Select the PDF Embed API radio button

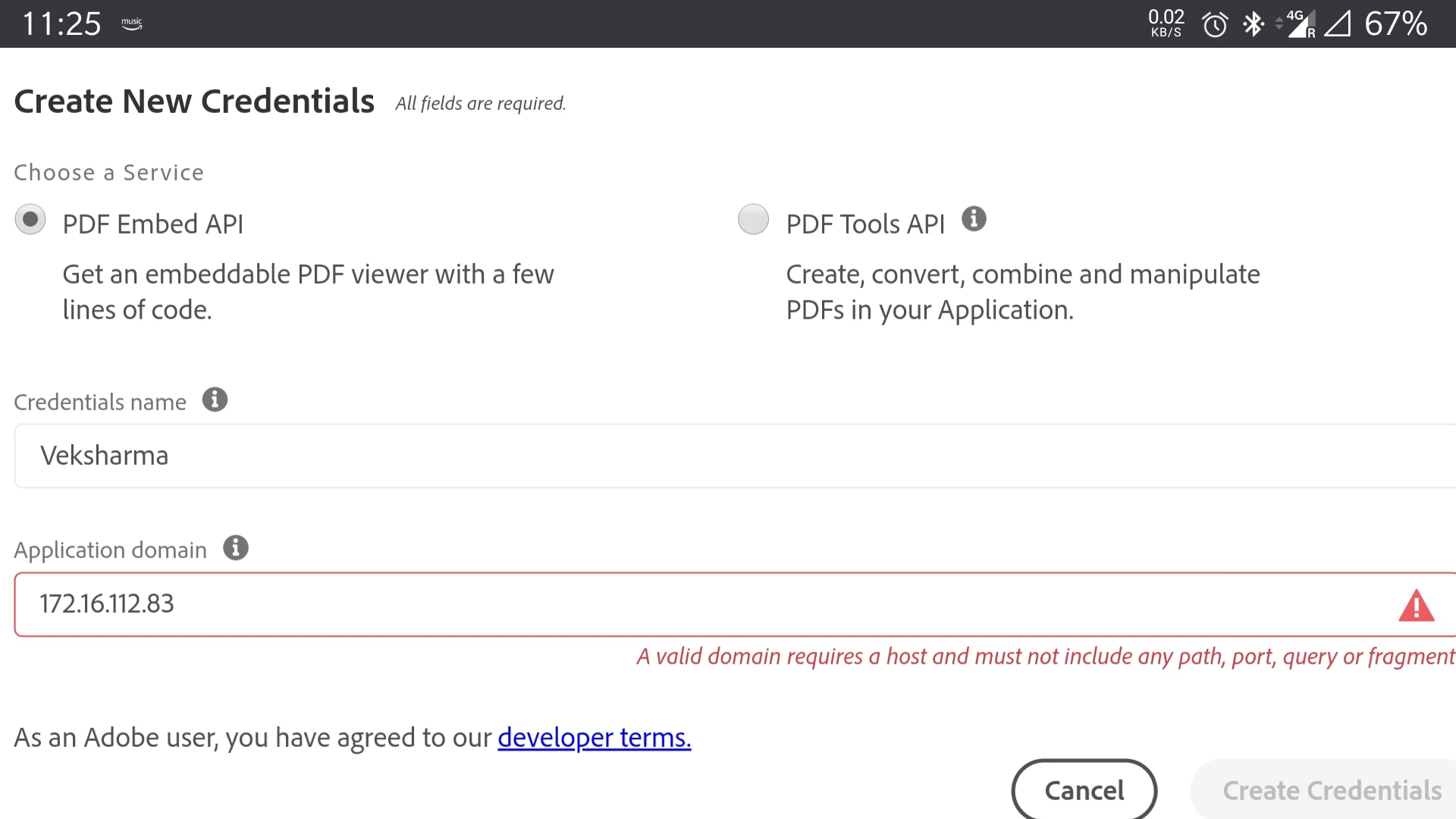tap(30, 220)
